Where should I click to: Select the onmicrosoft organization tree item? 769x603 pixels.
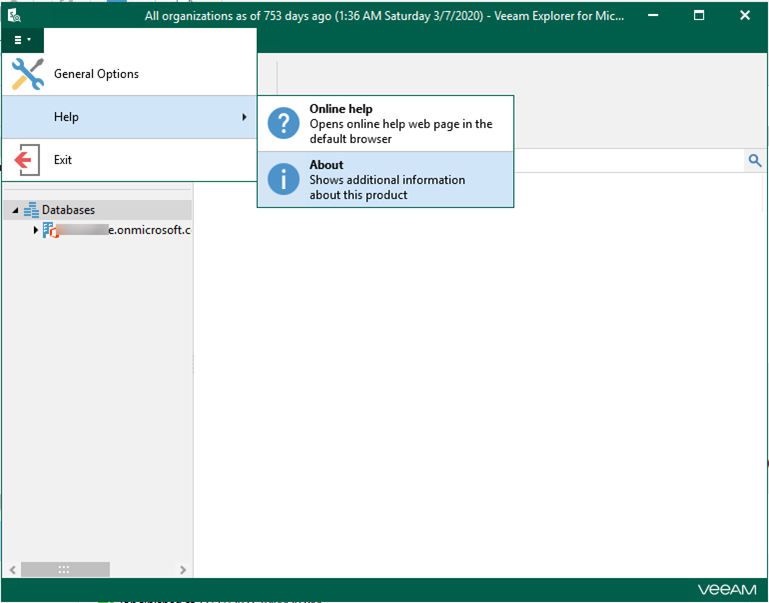point(117,229)
